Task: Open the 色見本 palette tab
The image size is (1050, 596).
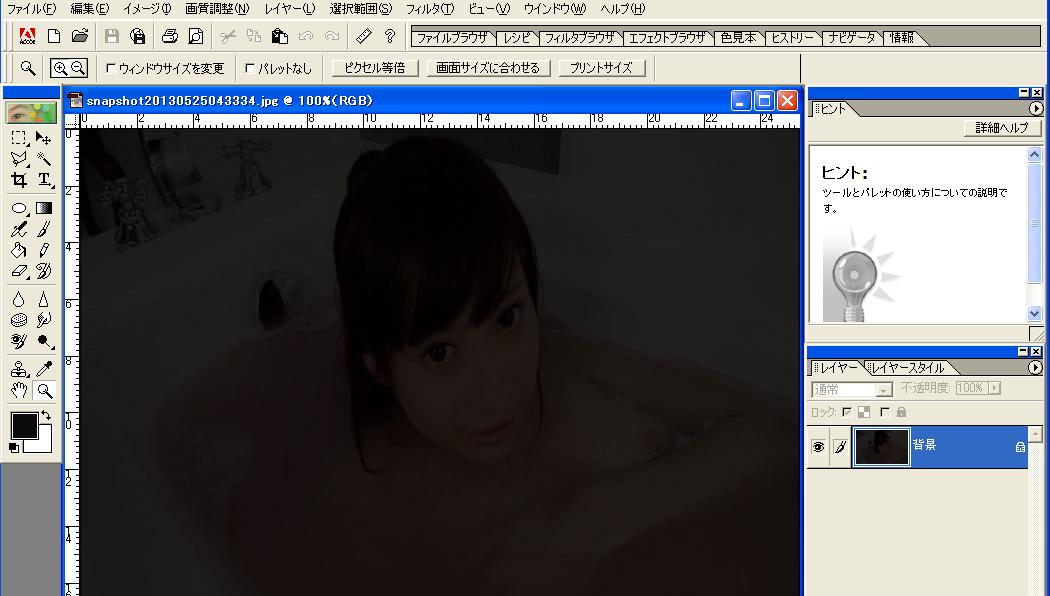Action: 739,38
